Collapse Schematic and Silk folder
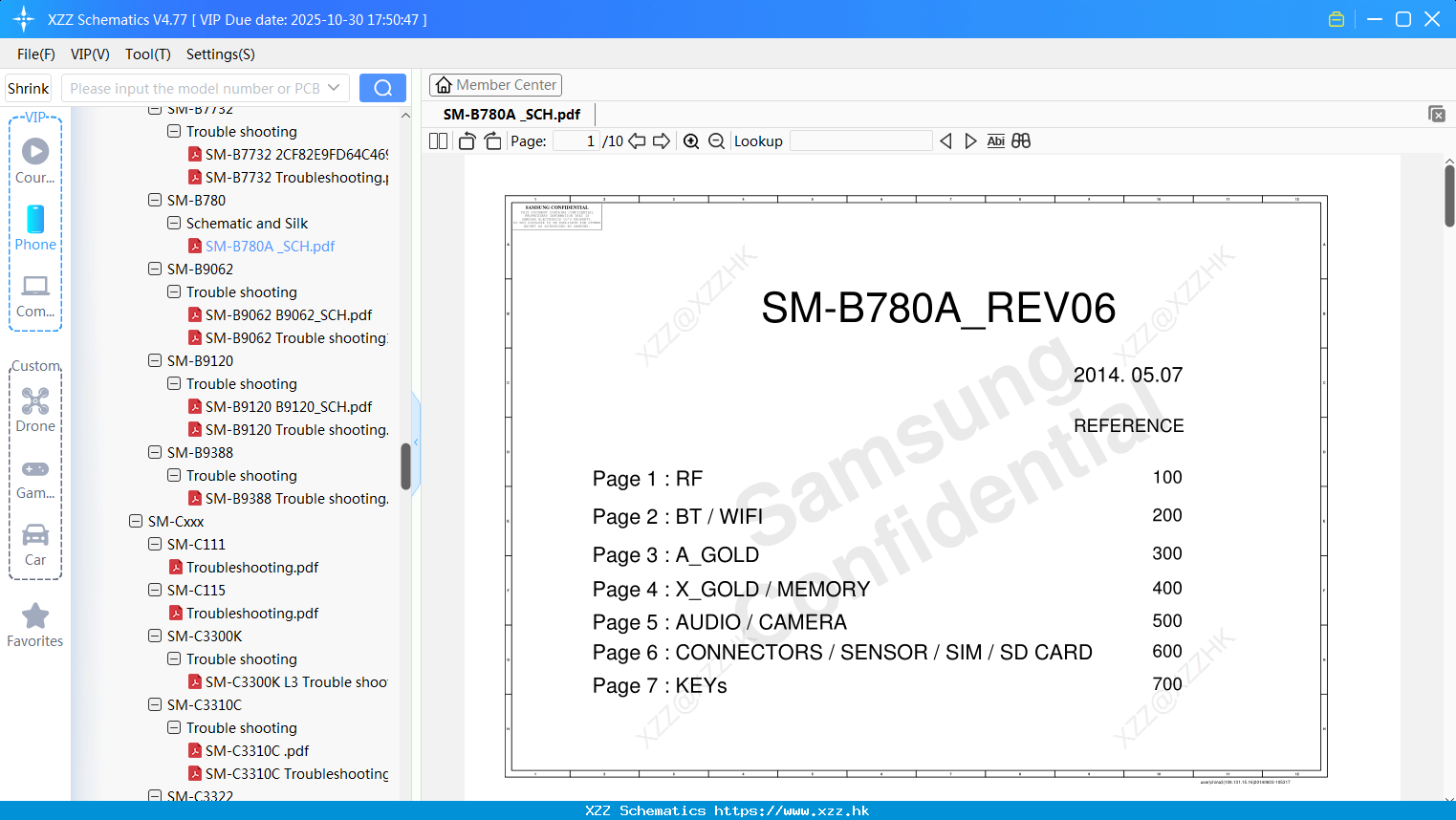 pyautogui.click(x=174, y=223)
